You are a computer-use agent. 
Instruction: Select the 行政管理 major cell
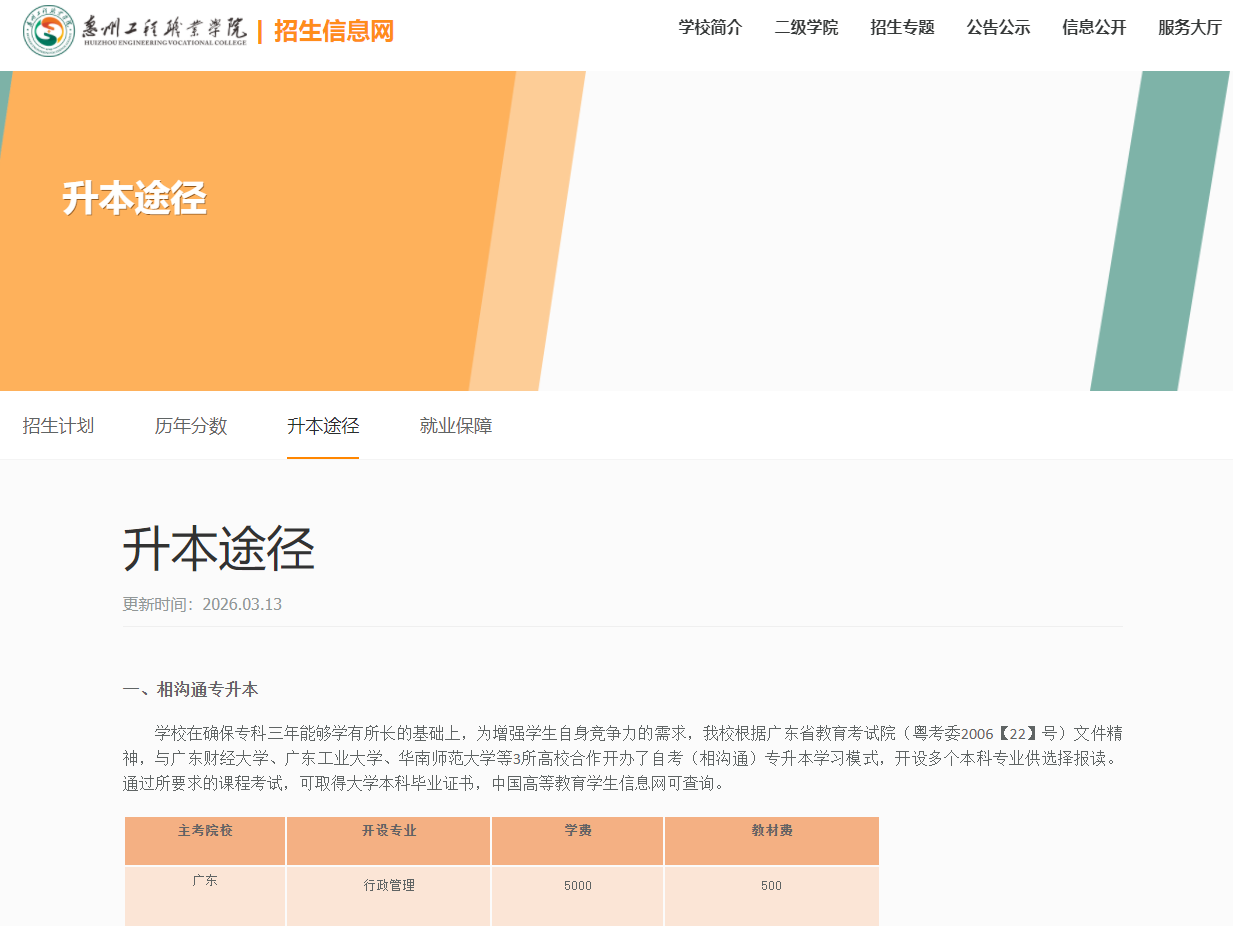click(388, 884)
